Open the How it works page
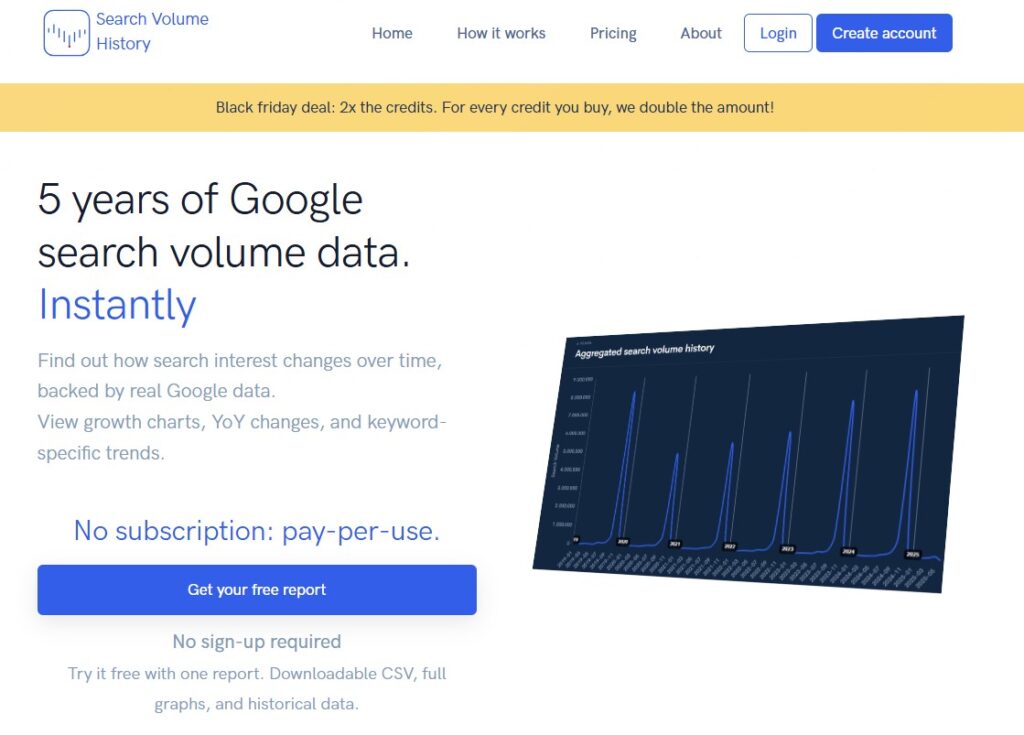Viewport: 1024px width, 735px height. coord(501,33)
